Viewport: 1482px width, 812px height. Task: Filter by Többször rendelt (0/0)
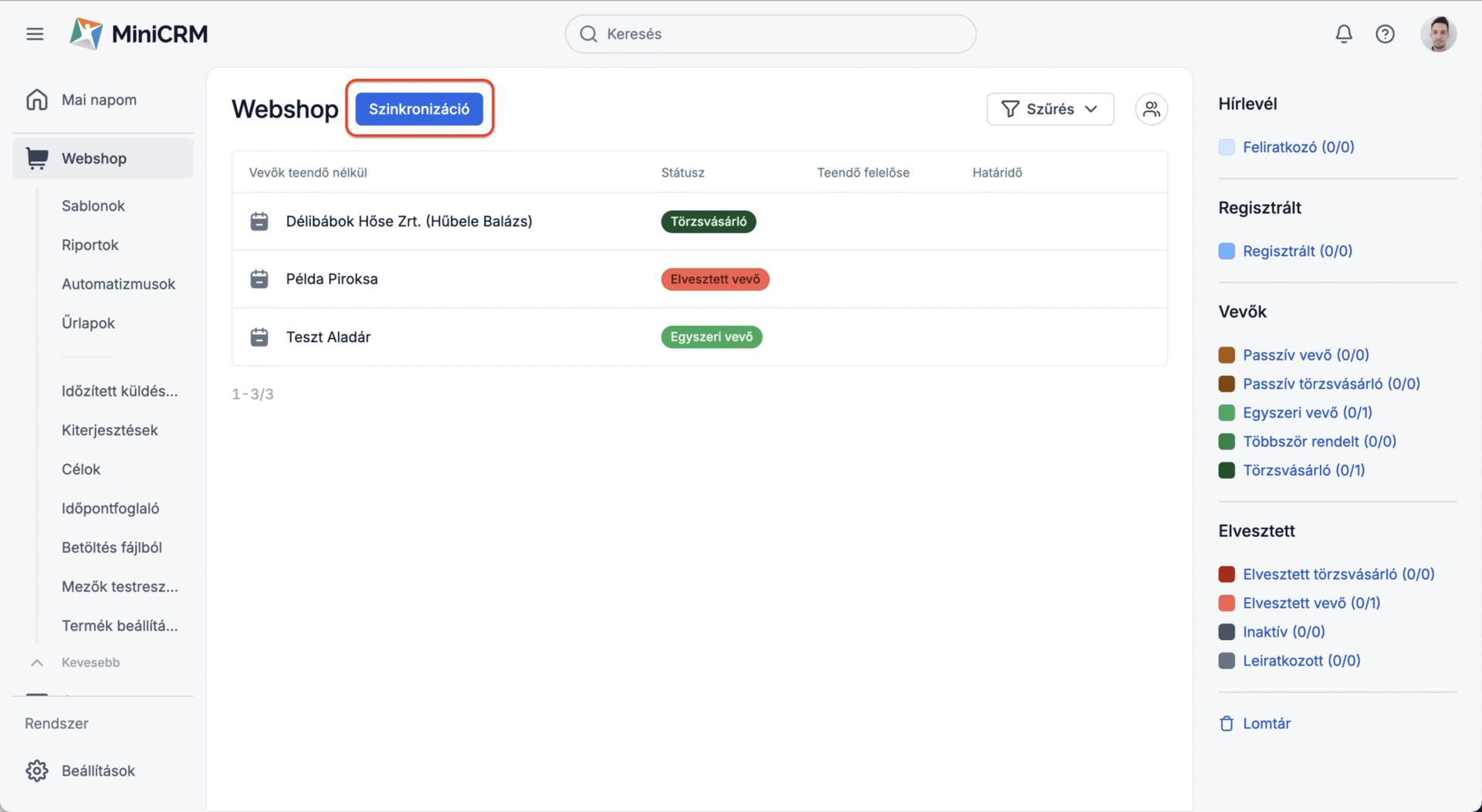point(1320,442)
